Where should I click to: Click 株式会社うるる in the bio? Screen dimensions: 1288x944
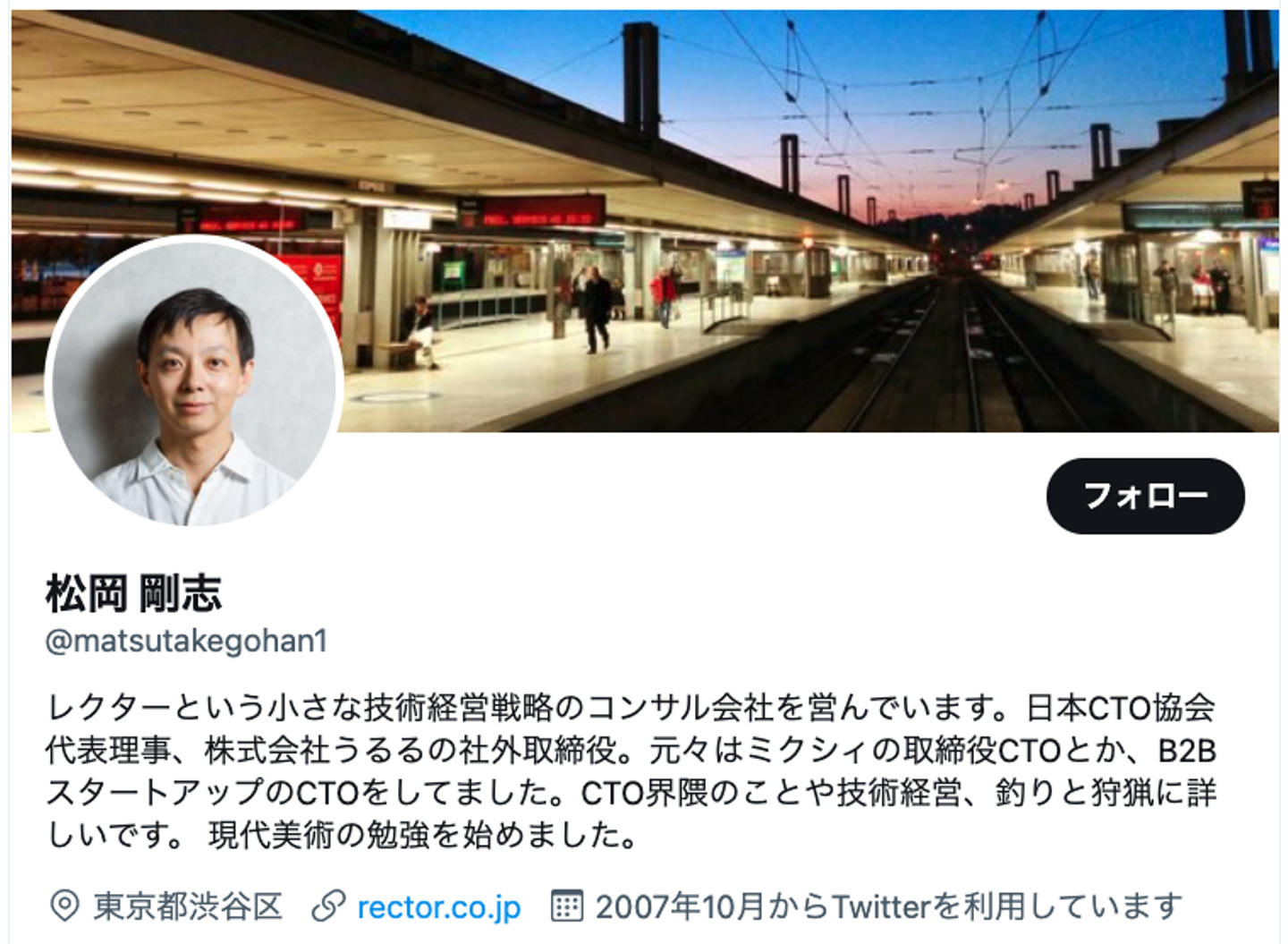pos(315,750)
